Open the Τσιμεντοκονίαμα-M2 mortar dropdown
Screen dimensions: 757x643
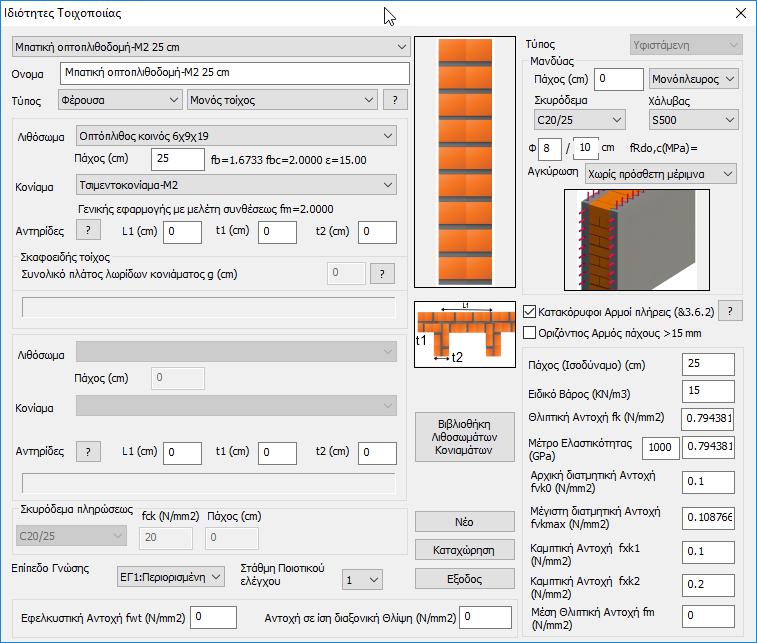pos(236,185)
